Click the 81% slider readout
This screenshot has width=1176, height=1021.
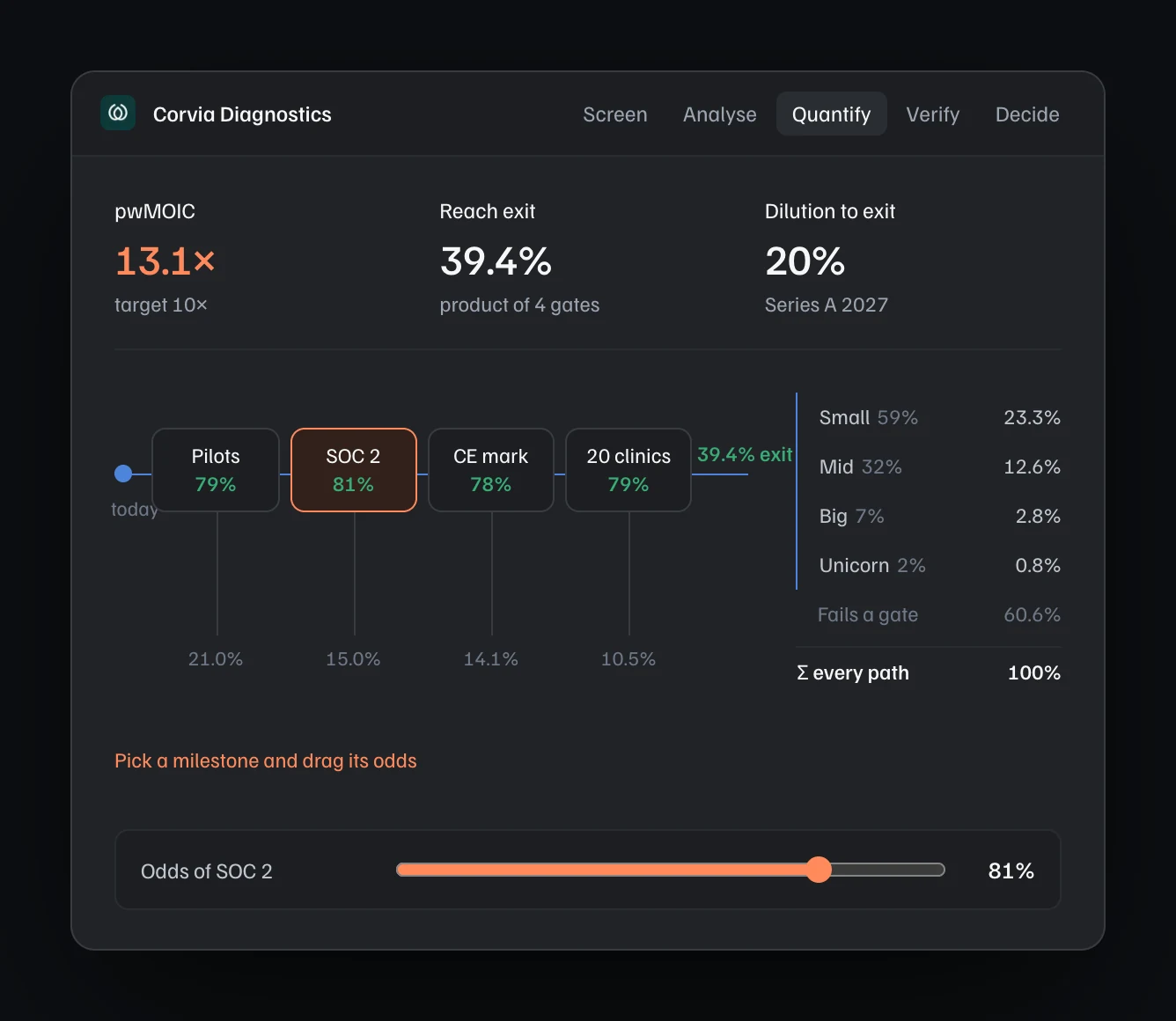tap(1011, 870)
